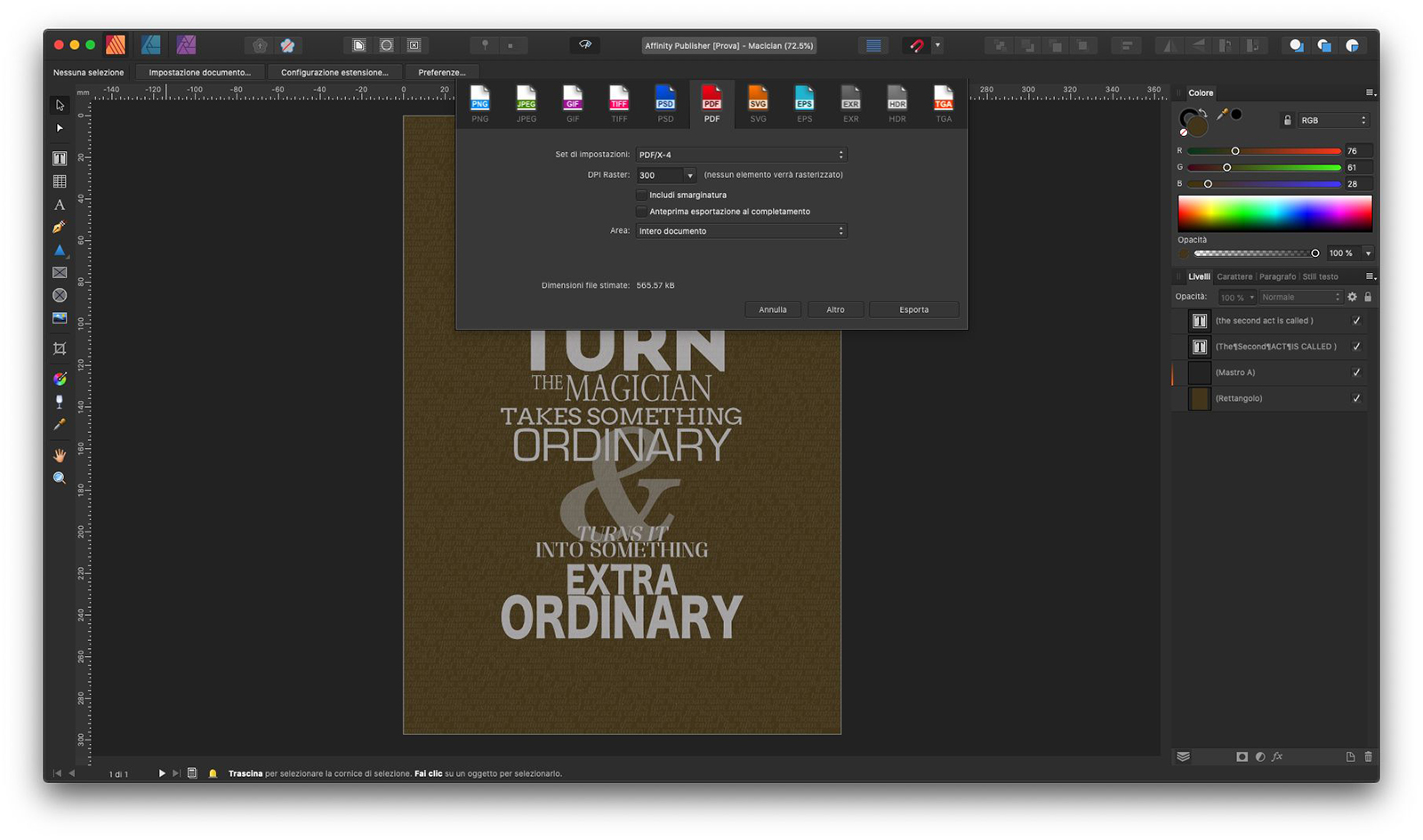Toggle the layer lock icon

click(1368, 297)
